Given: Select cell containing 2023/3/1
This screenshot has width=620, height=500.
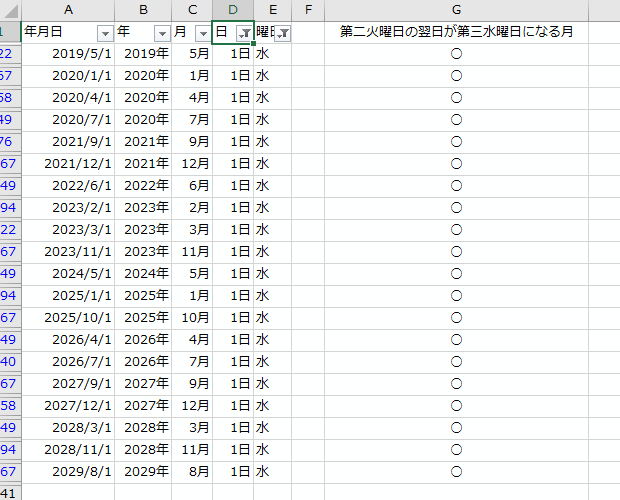Looking at the screenshot, I should click(x=68, y=230).
